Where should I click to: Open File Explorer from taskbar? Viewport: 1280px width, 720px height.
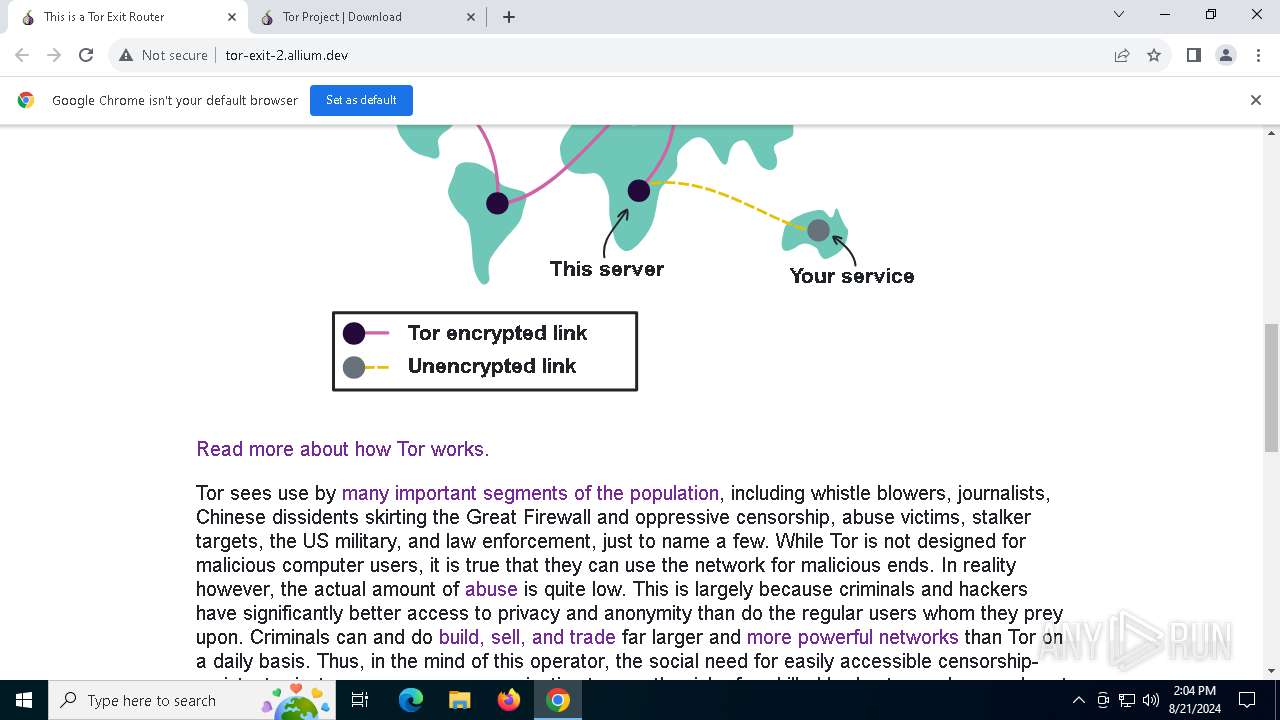pos(459,700)
